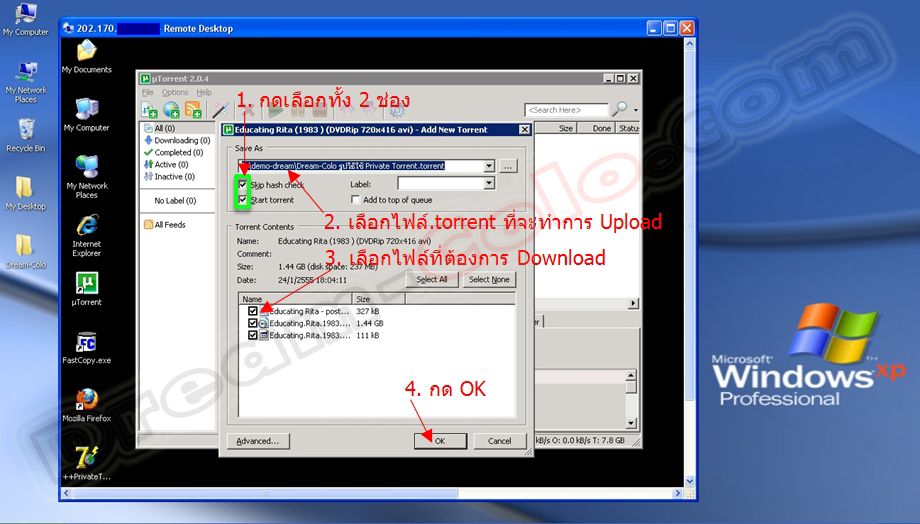Uncheck the 111 kB file checkbox

point(252,335)
